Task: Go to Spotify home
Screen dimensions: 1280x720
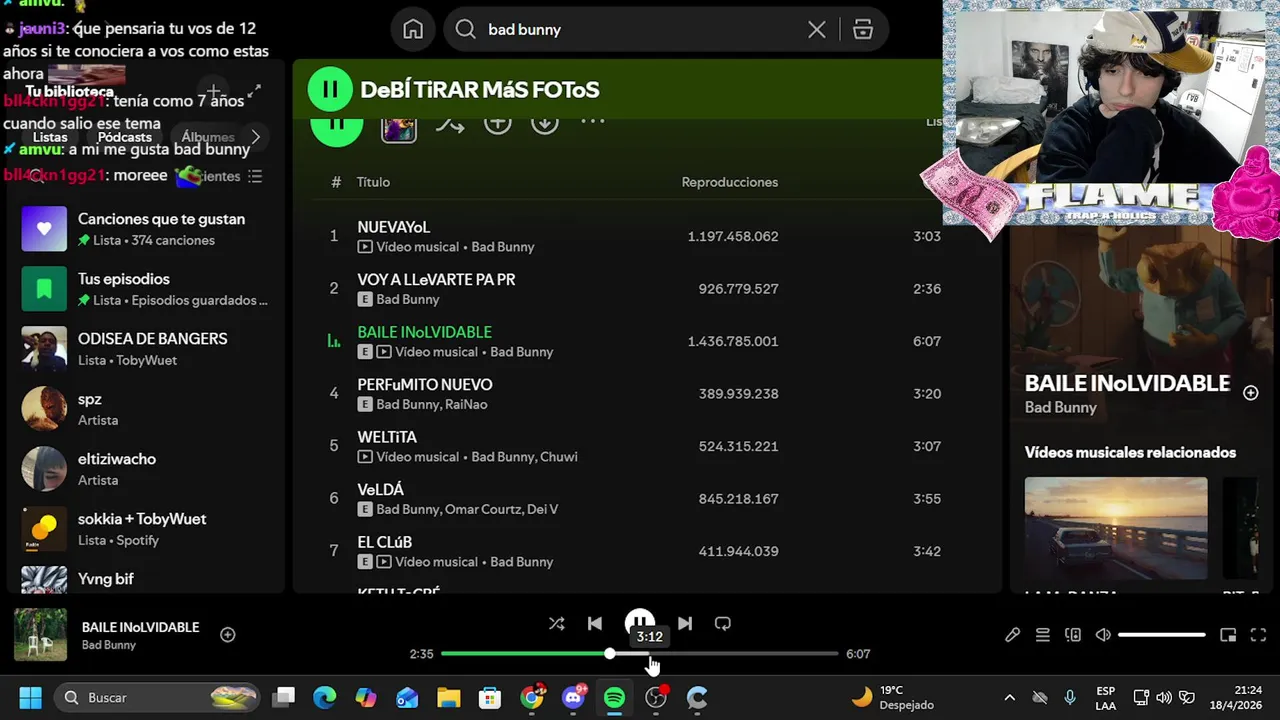Action: [x=413, y=30]
